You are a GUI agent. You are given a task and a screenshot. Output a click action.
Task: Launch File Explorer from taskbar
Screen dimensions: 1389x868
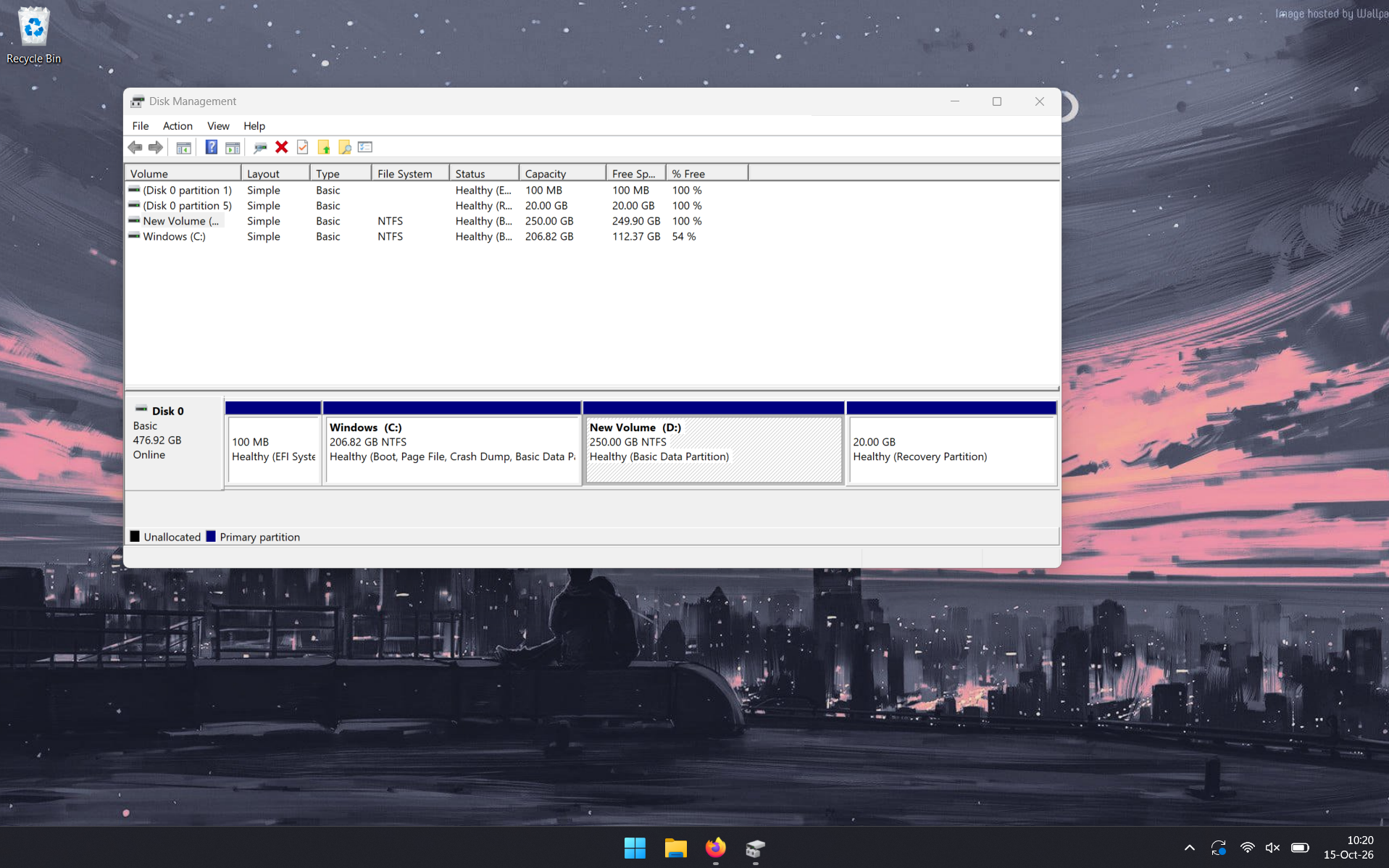(675, 848)
